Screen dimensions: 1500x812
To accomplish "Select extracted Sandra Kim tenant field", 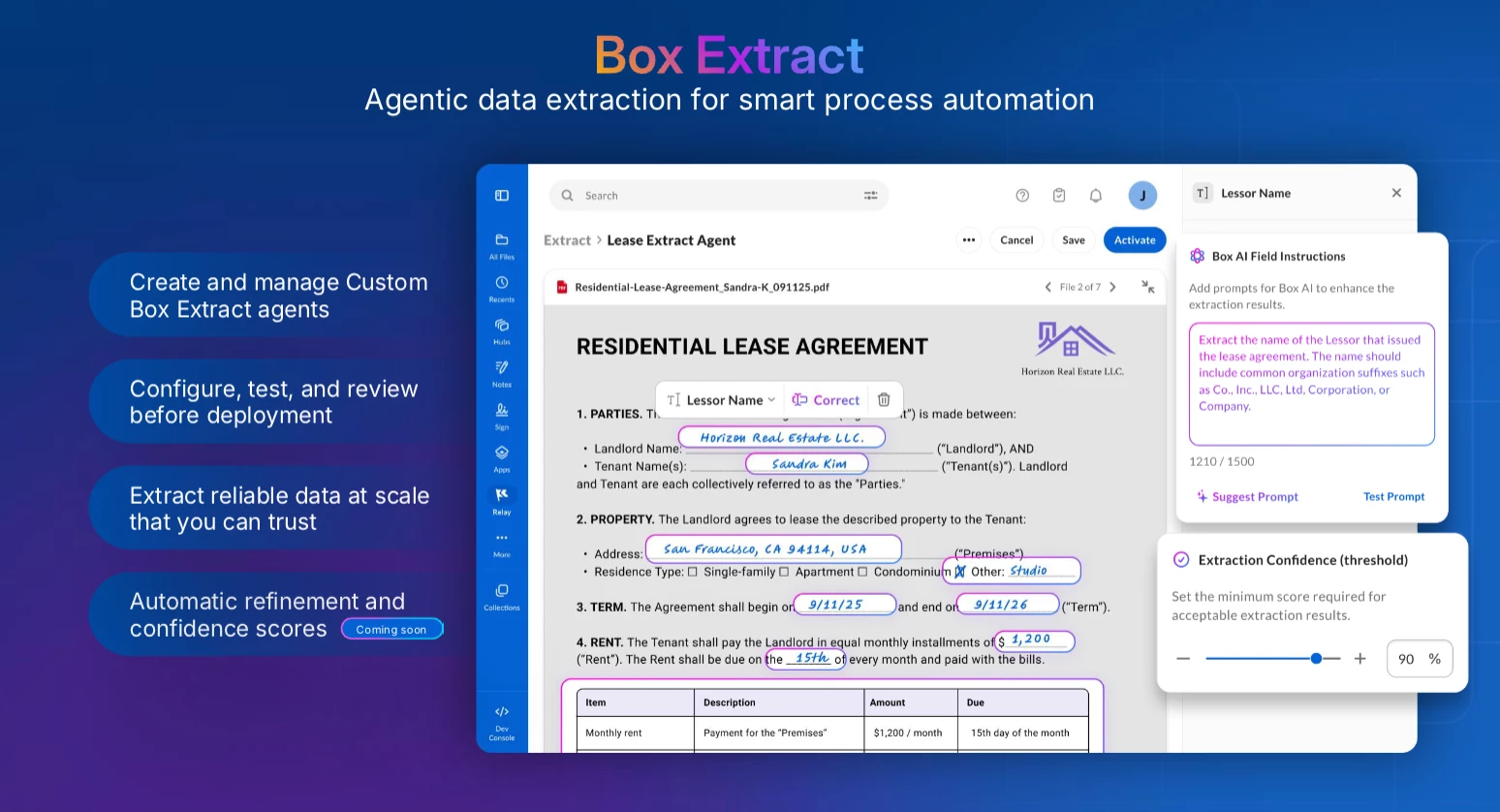I will coord(807,464).
